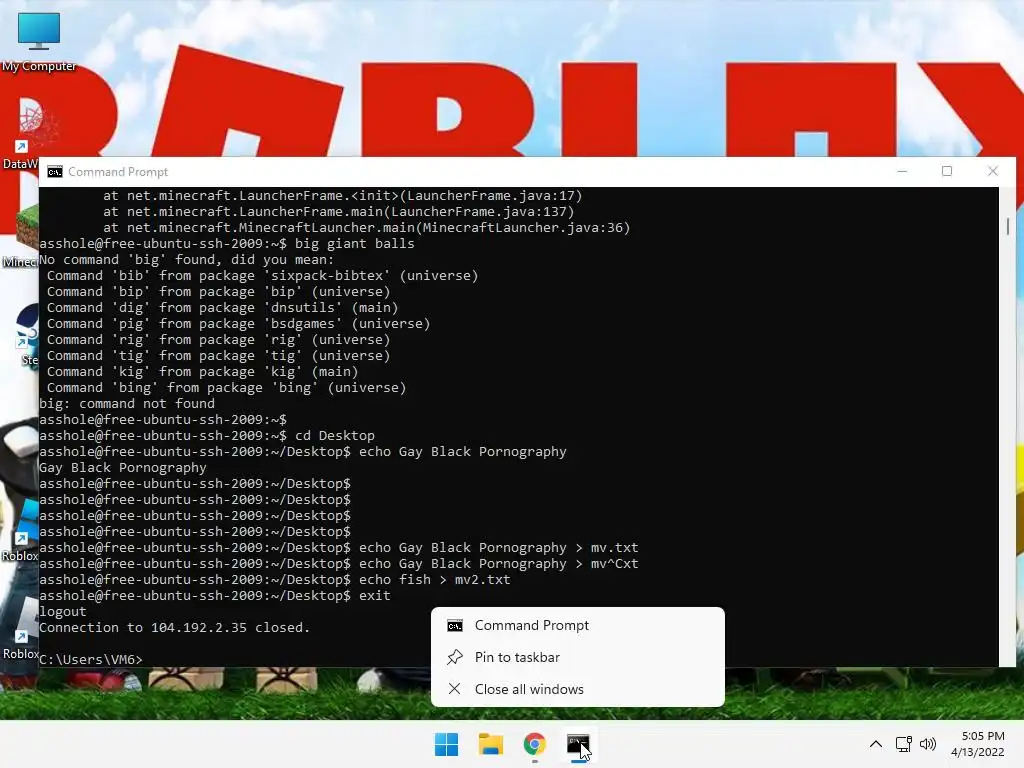Click the Command Prompt vertical scrollbar thumb
The width and height of the screenshot is (1024, 768).
pyautogui.click(x=1008, y=226)
